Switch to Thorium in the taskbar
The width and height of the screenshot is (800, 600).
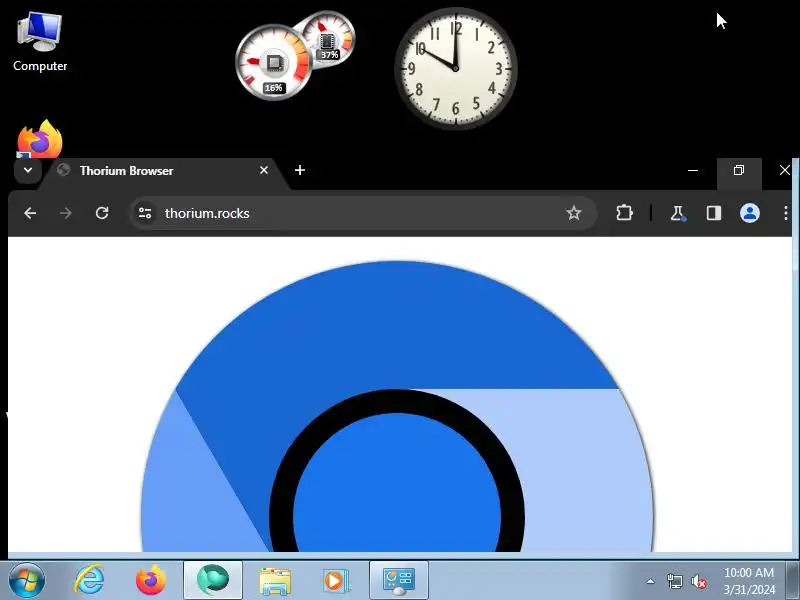(x=213, y=581)
